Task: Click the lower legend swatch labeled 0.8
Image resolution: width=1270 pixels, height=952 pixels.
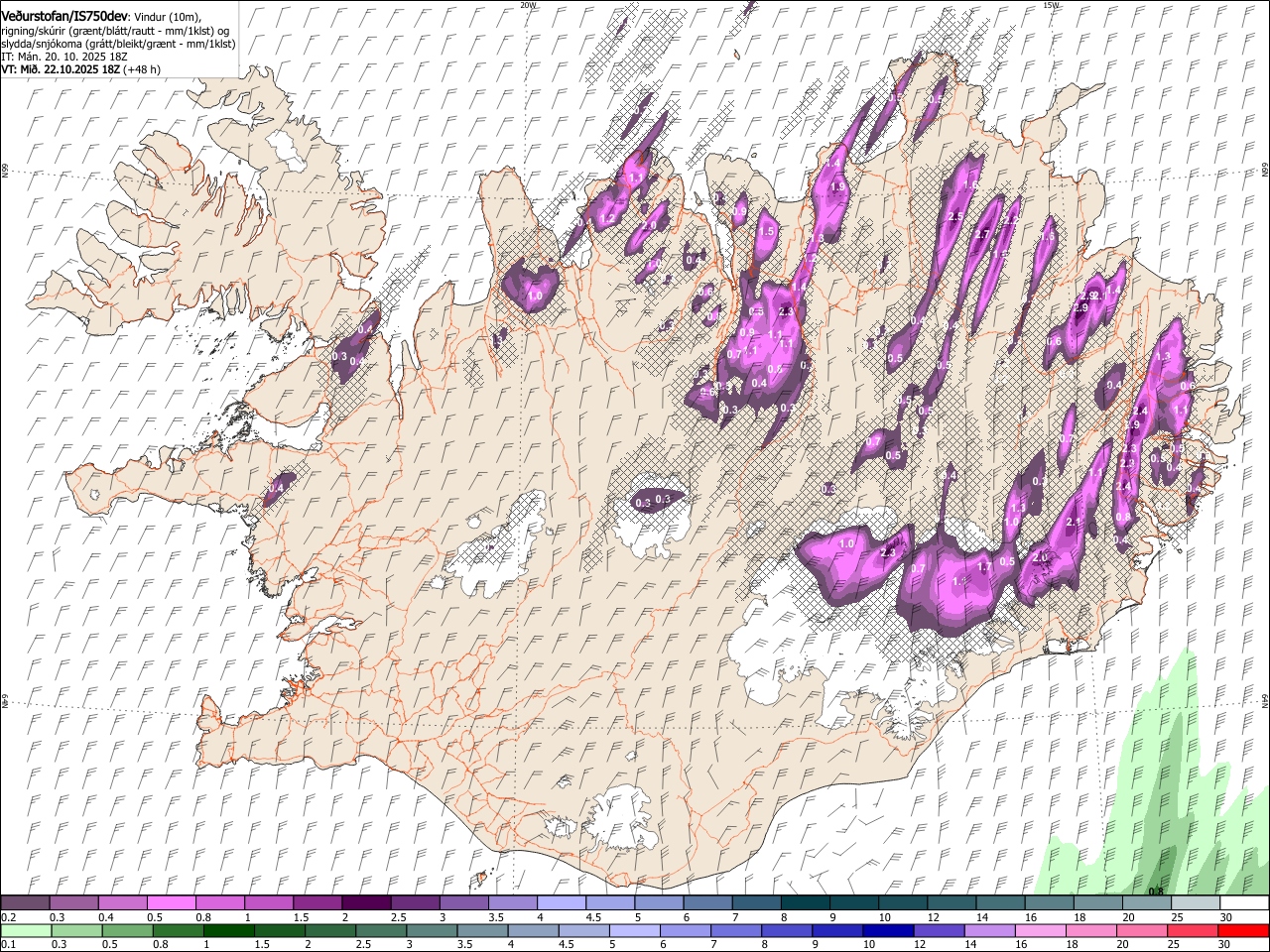Action: [178, 931]
